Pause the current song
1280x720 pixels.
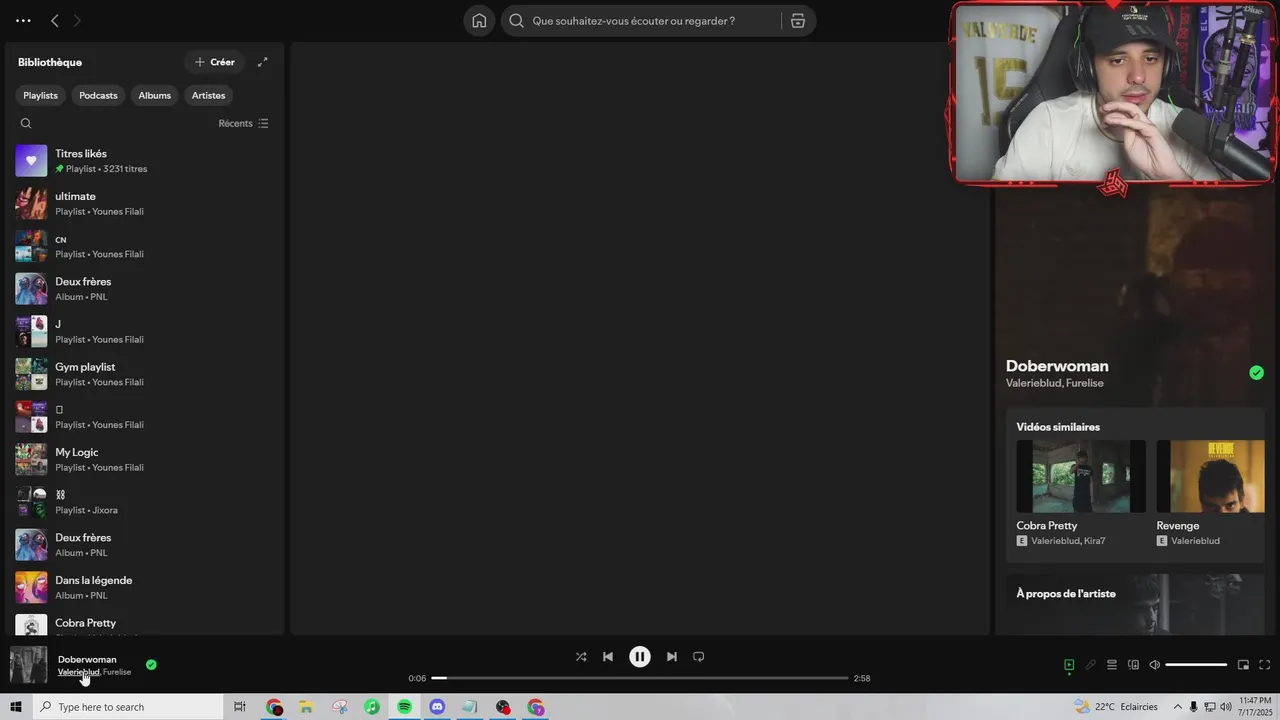(640, 657)
